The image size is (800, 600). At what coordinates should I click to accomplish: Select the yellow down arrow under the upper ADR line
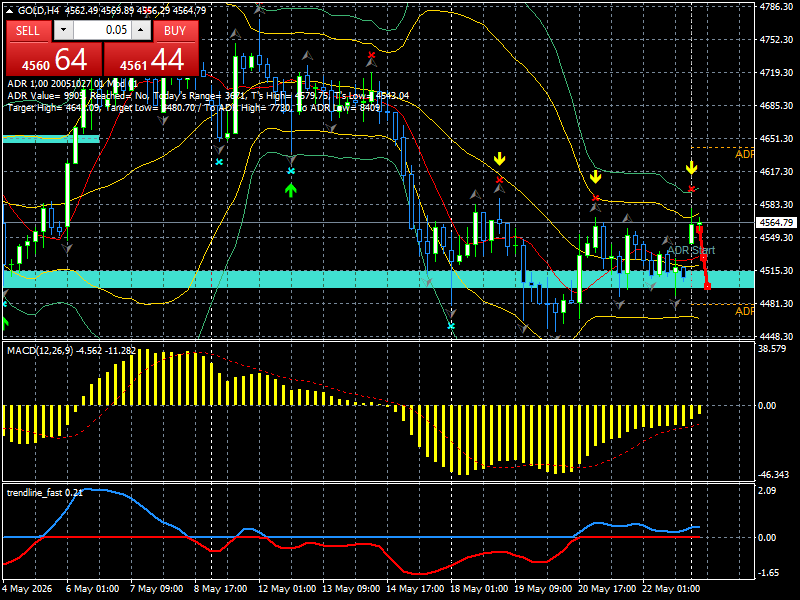(x=691, y=167)
